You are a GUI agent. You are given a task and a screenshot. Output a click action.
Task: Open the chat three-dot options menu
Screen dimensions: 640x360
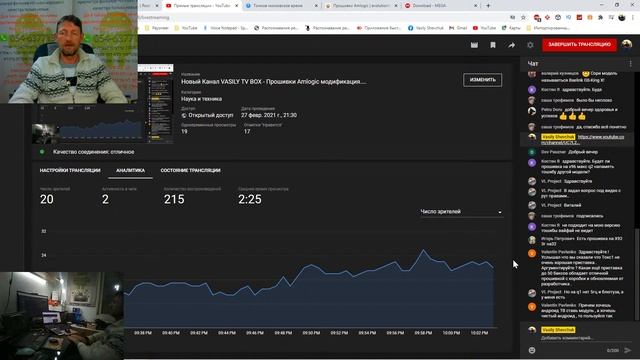(630, 64)
